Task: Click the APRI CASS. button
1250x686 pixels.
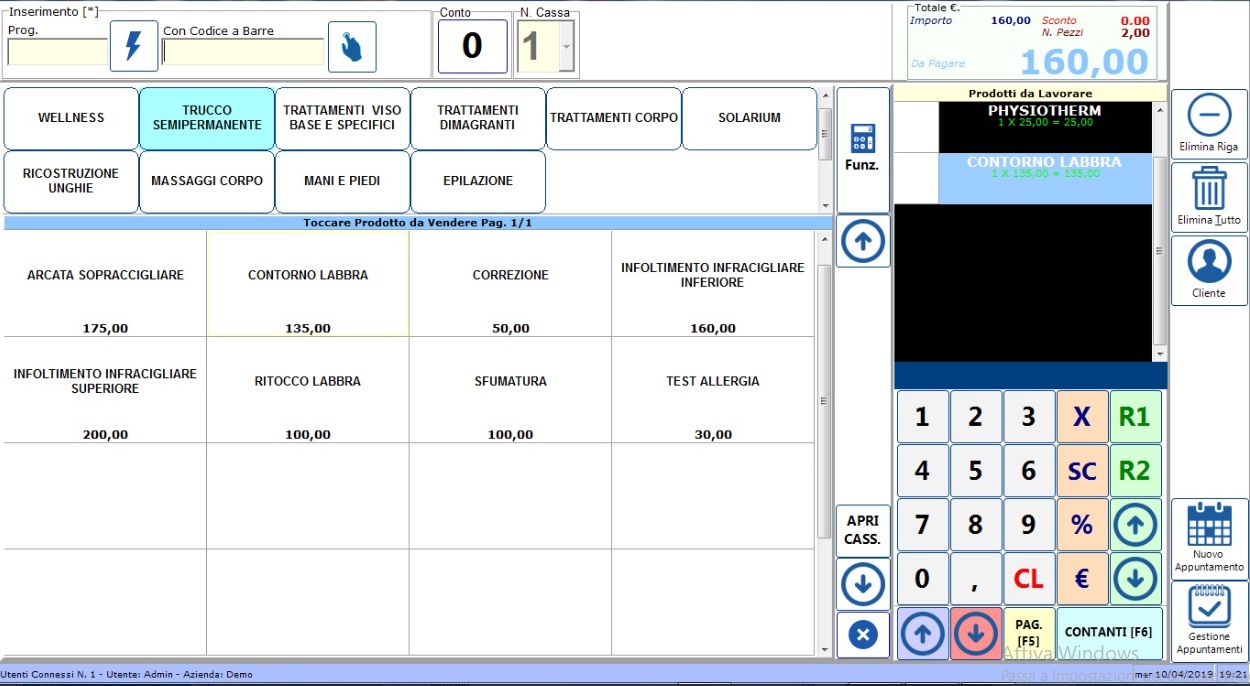Action: pyautogui.click(x=863, y=531)
